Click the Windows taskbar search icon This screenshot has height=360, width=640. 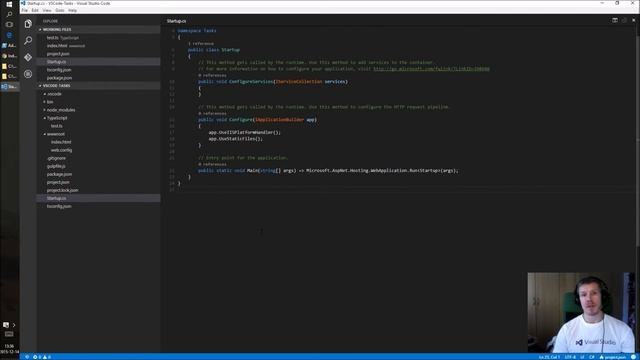pos(9,14)
